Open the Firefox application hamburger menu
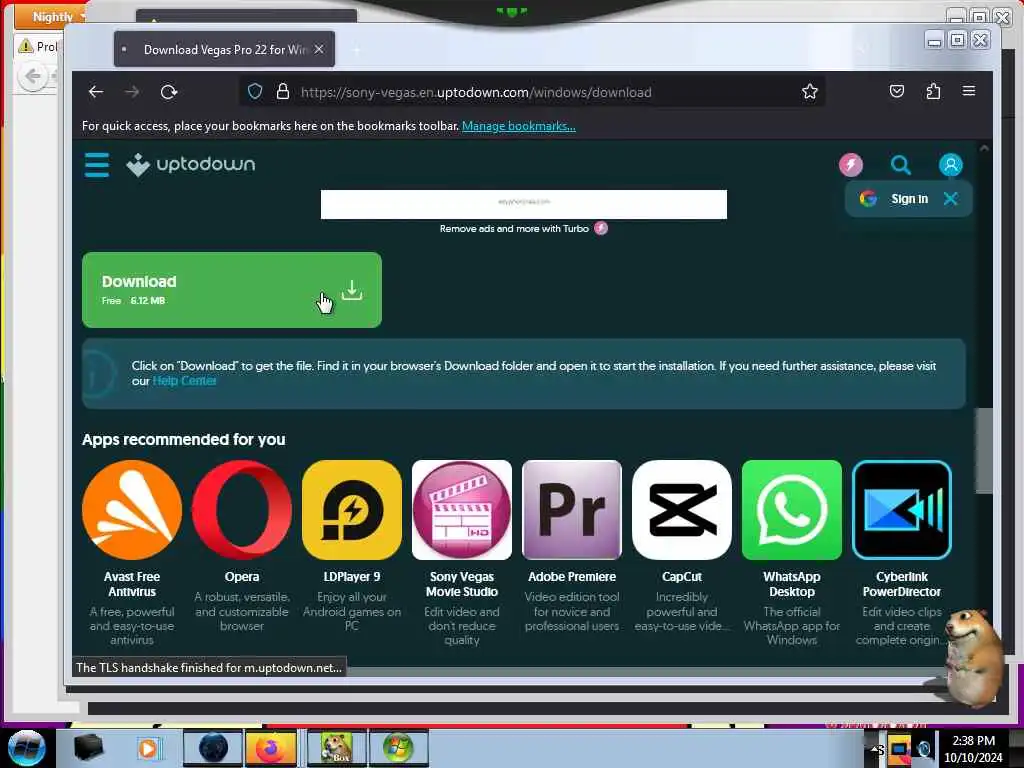 click(x=969, y=91)
